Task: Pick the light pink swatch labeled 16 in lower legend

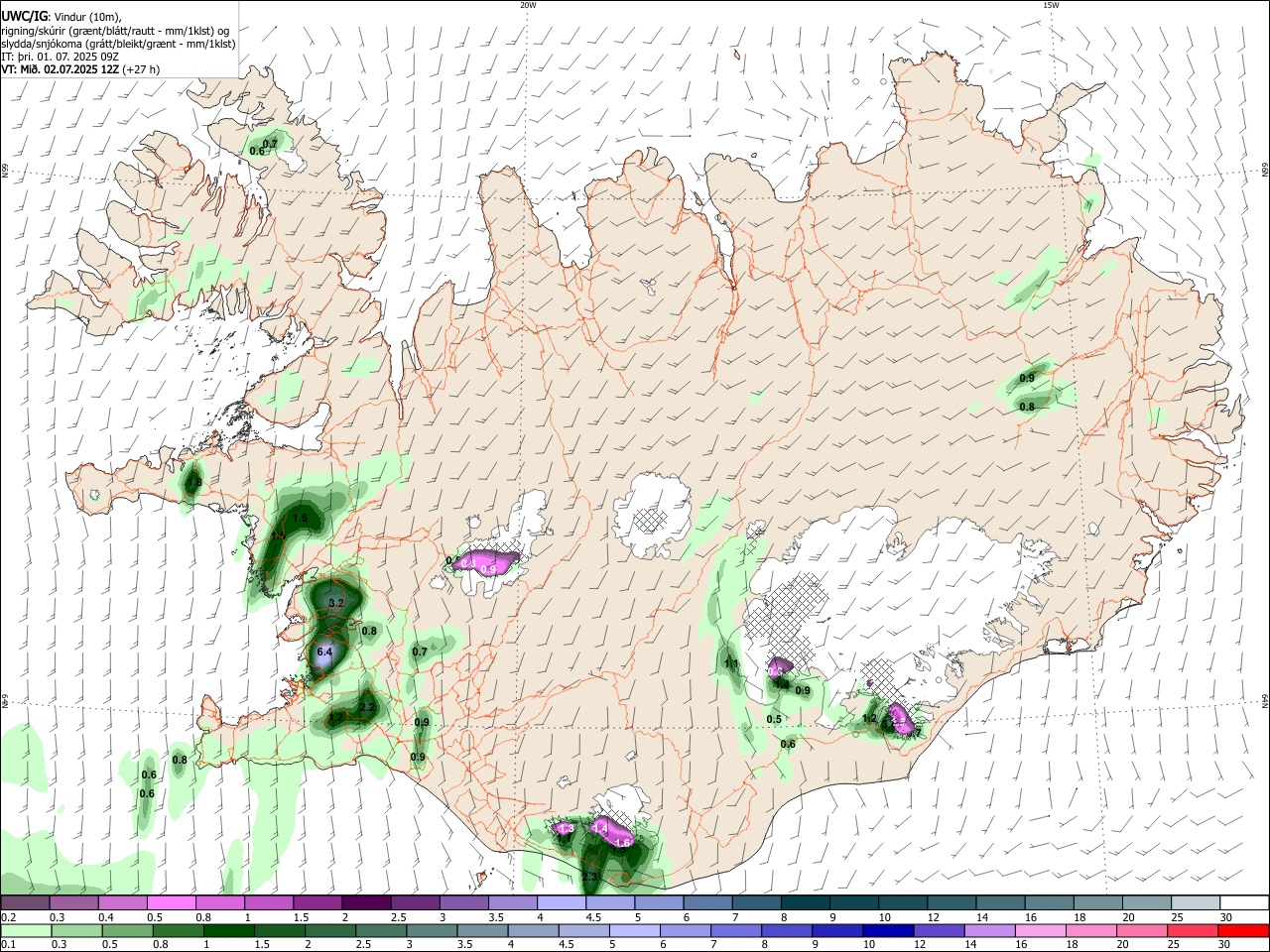Action: [1041, 930]
